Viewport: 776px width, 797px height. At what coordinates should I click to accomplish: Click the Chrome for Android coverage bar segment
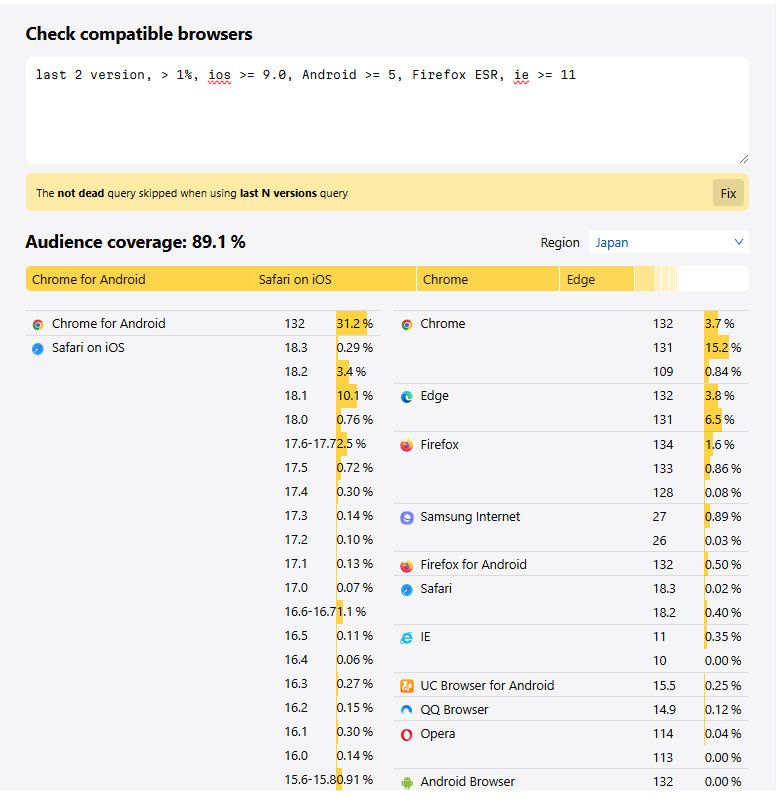(138, 279)
